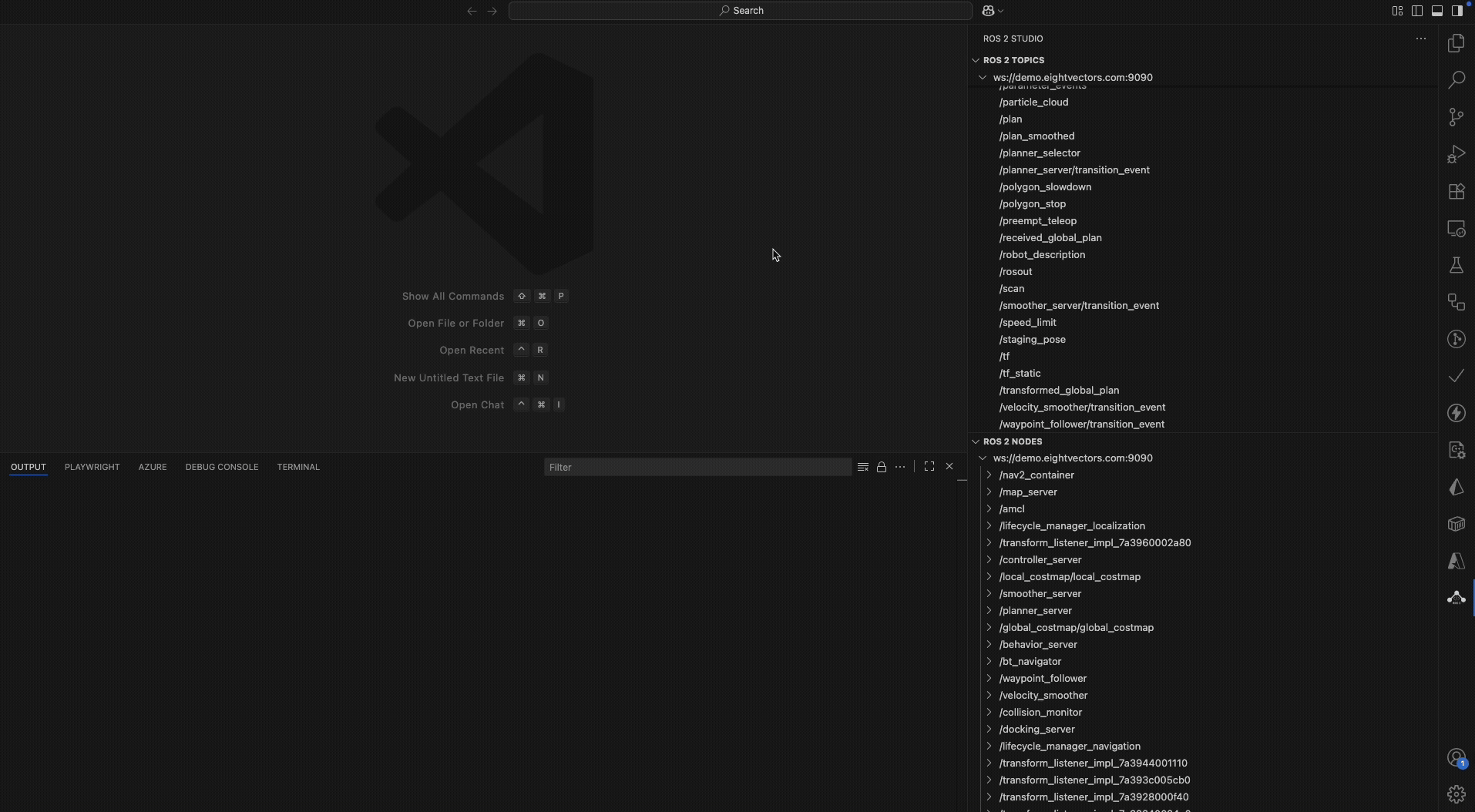
Task: Open the Testing flask view
Action: coord(1456,265)
